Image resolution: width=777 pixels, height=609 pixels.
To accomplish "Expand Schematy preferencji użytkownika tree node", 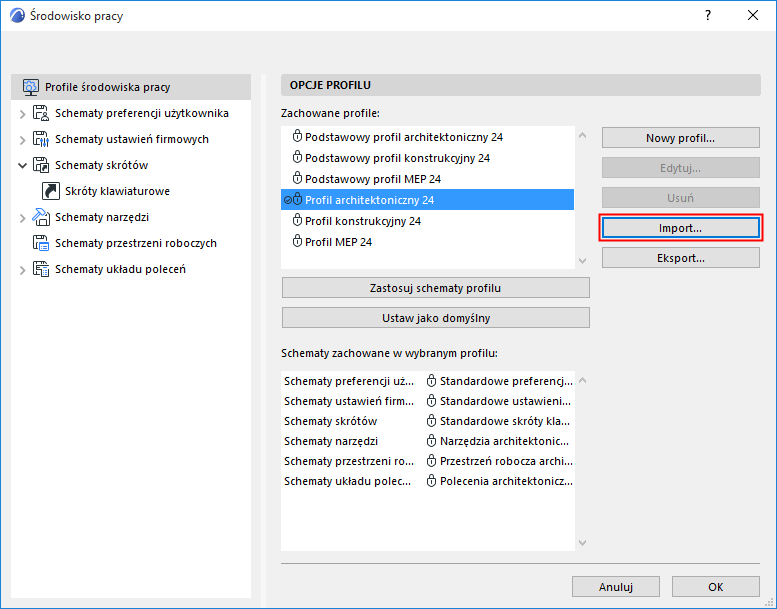I will [x=22, y=114].
